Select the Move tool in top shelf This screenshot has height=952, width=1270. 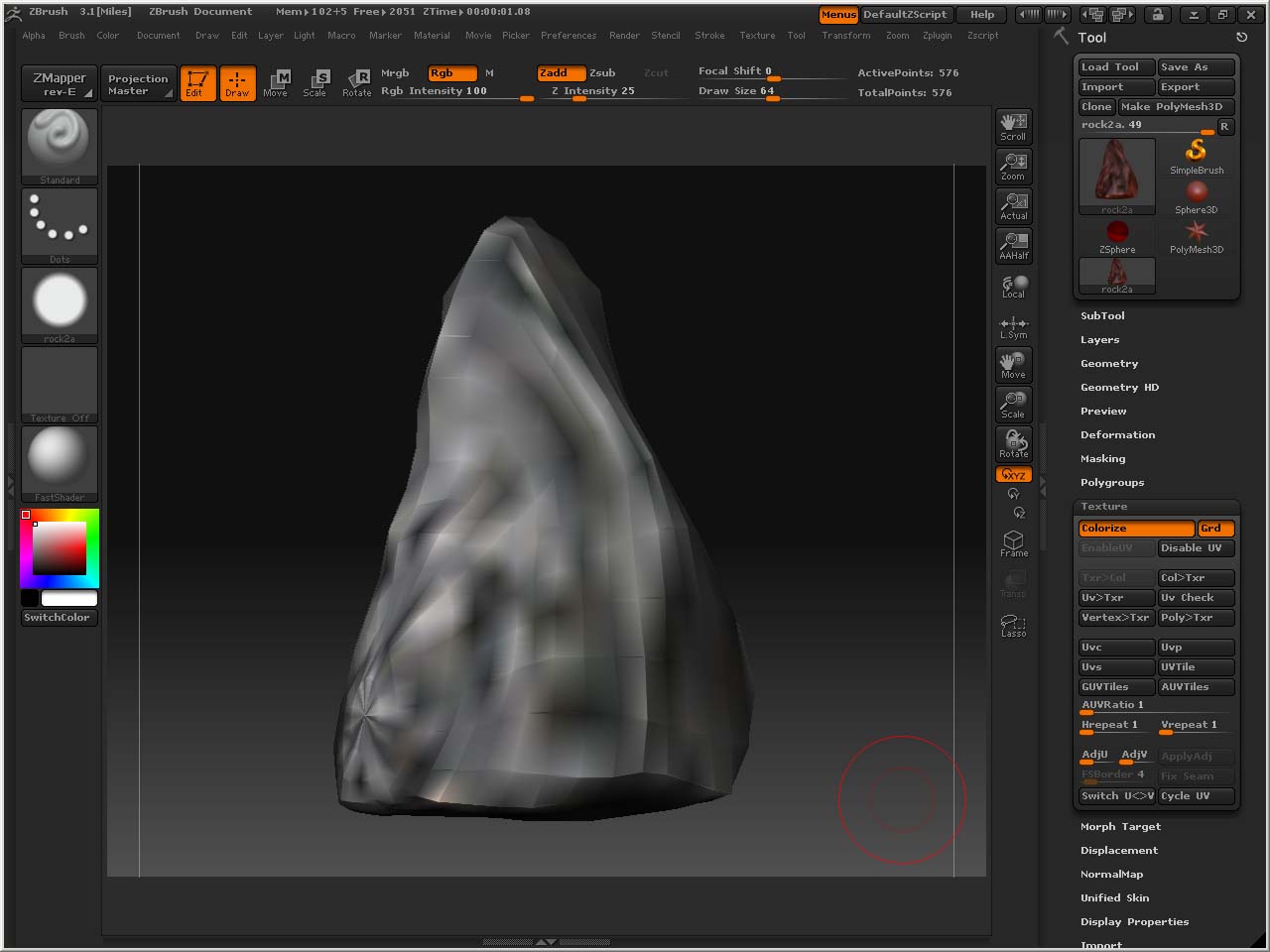(x=276, y=83)
